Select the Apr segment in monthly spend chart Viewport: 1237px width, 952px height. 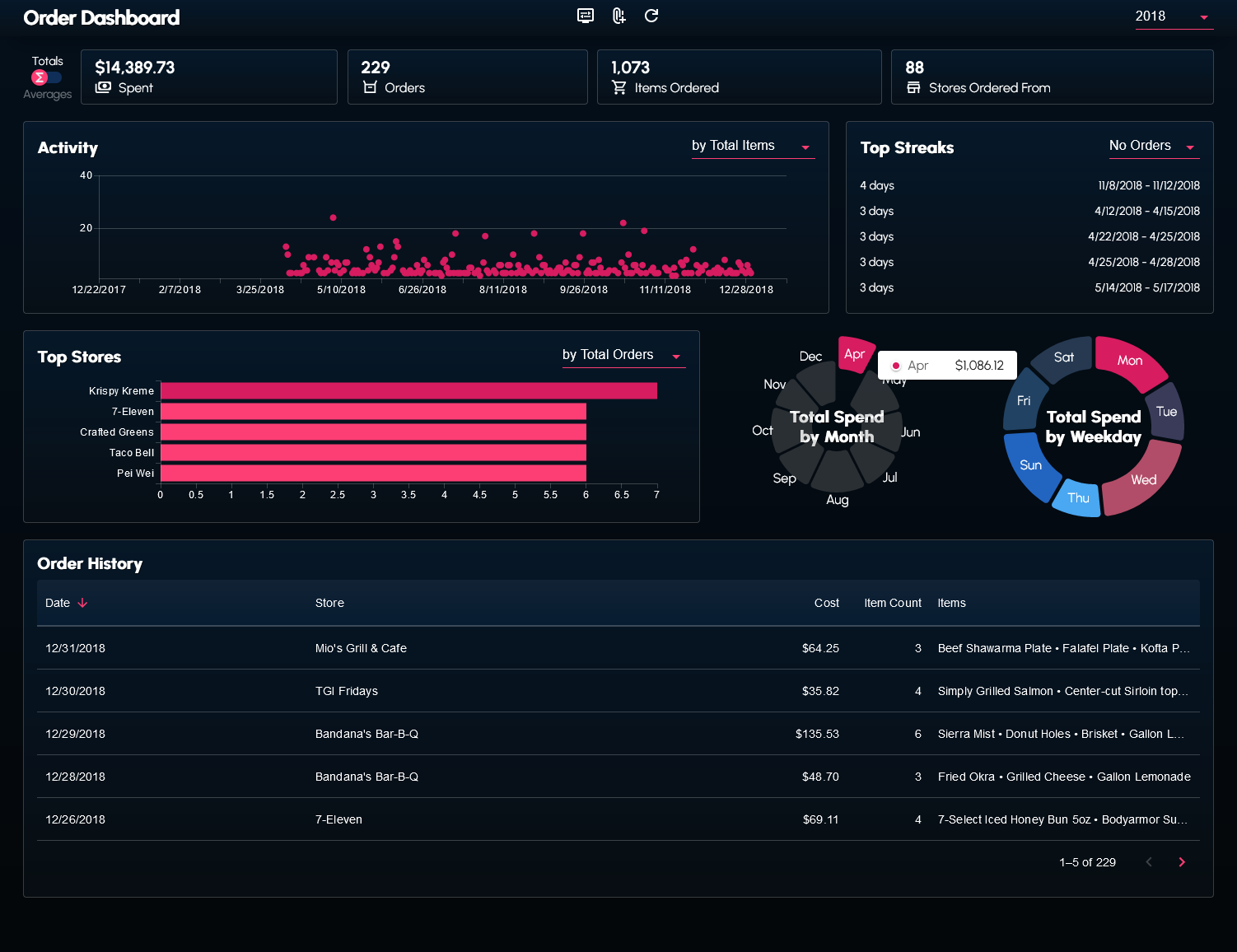pos(855,354)
